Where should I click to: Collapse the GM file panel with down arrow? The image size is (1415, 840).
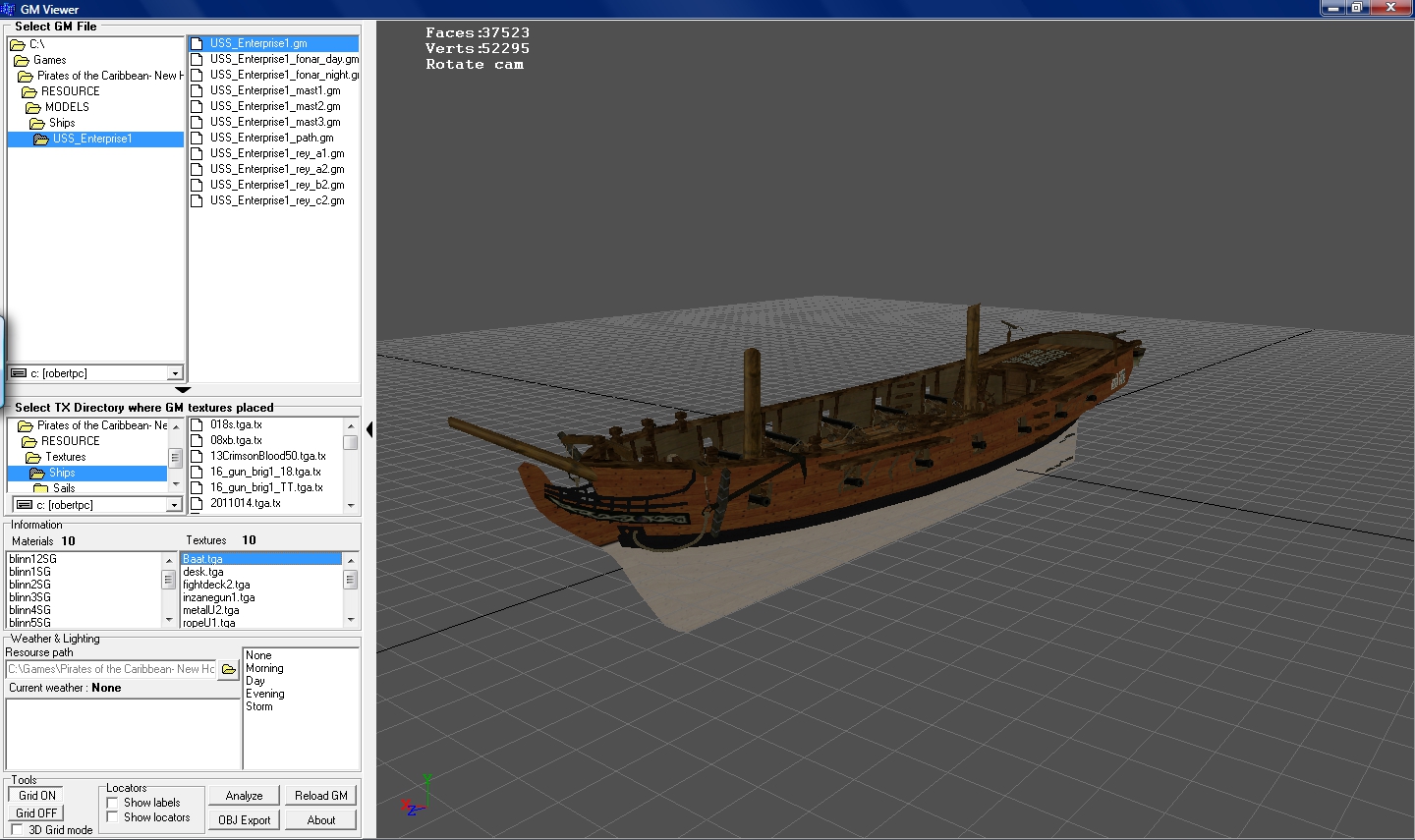[x=183, y=390]
